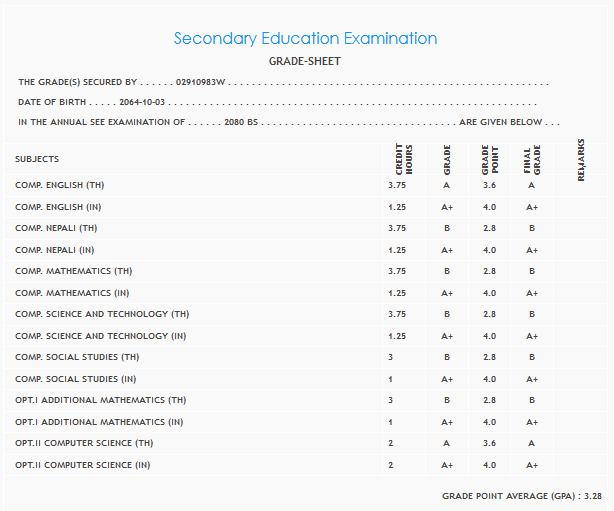614x511 pixels.
Task: Click grade point 3.6 for COMP. ENGLISH (TH)
Action: pos(490,185)
